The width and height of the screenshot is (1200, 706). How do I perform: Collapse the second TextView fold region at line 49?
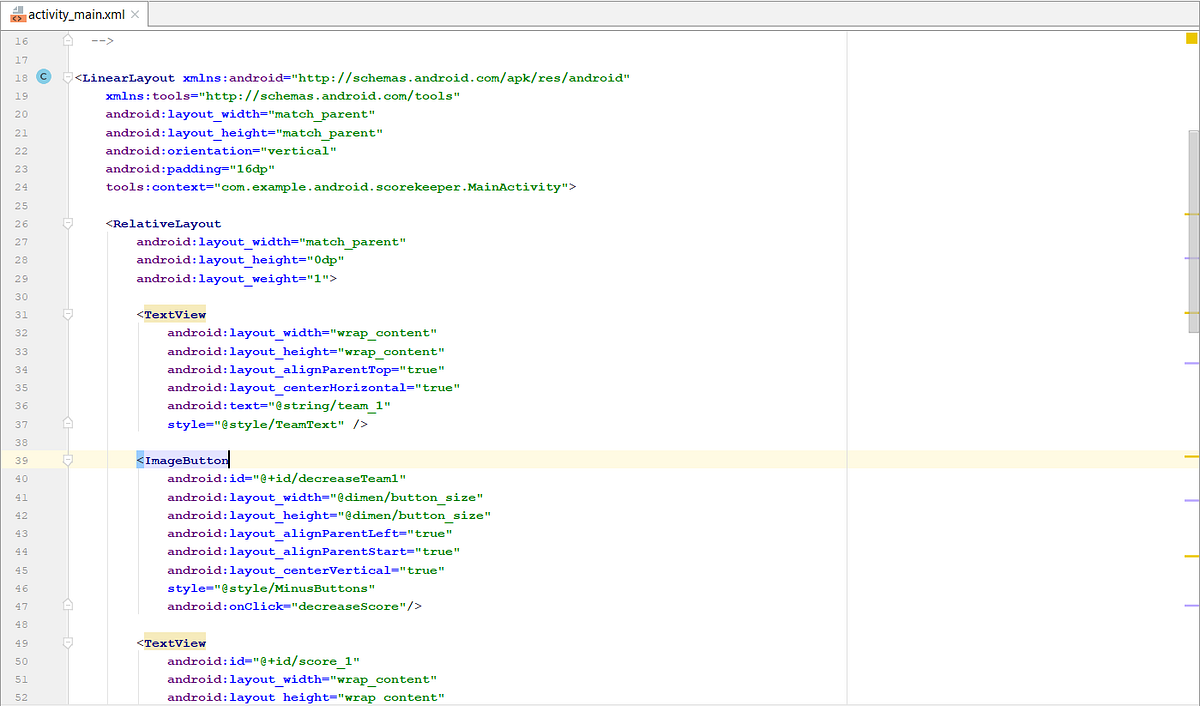pos(67,641)
